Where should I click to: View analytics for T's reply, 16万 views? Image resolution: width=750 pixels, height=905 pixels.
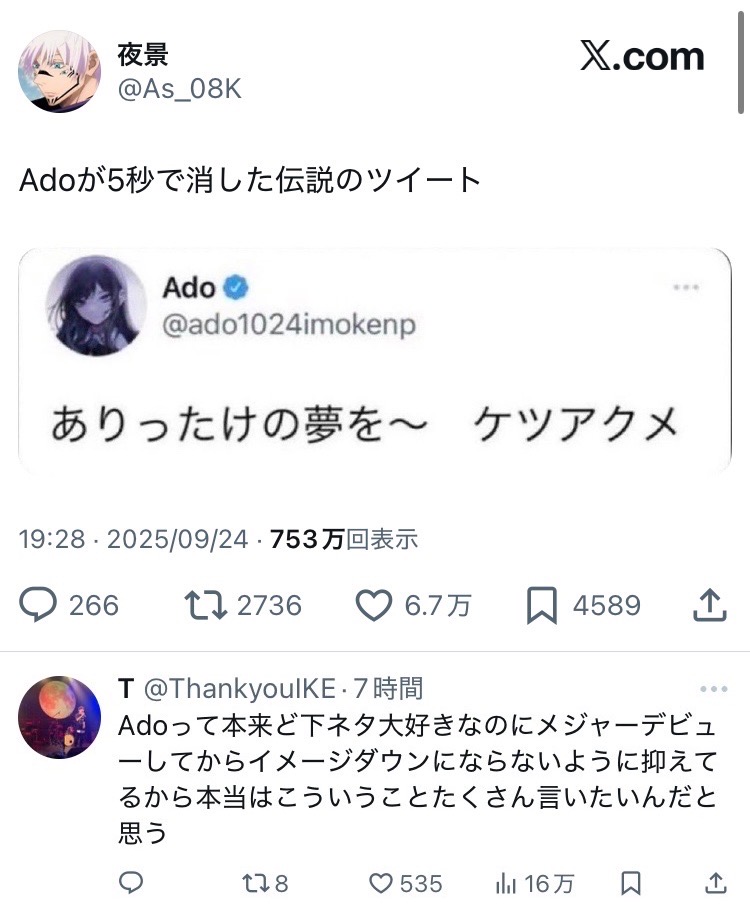[506, 883]
